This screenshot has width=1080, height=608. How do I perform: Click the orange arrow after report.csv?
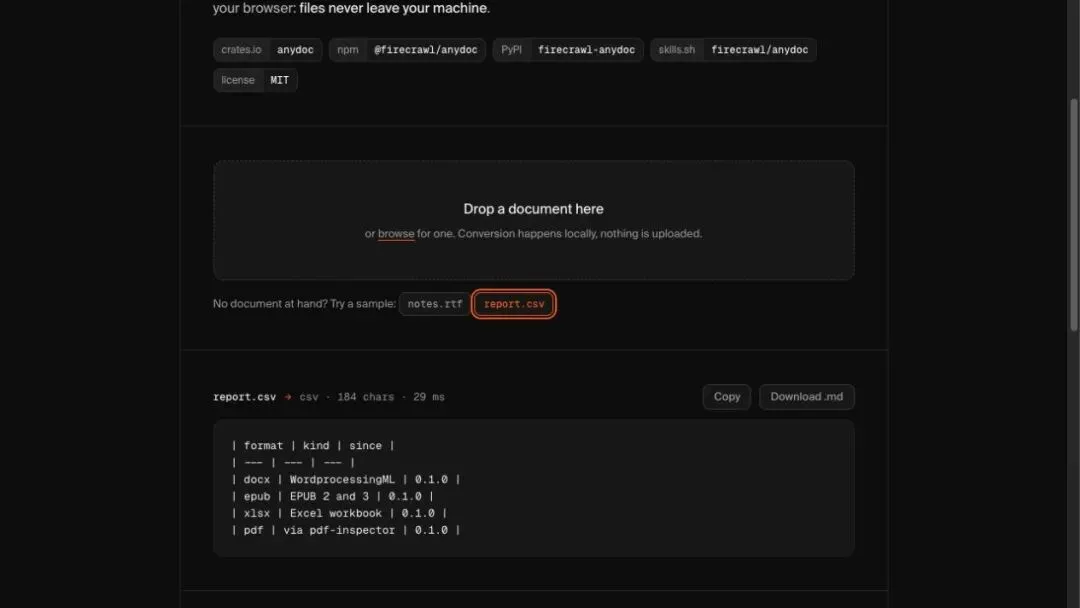pos(288,397)
